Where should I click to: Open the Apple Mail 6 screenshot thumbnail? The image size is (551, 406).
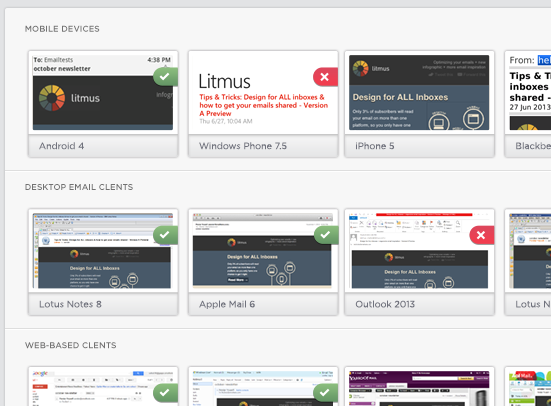[263, 251]
